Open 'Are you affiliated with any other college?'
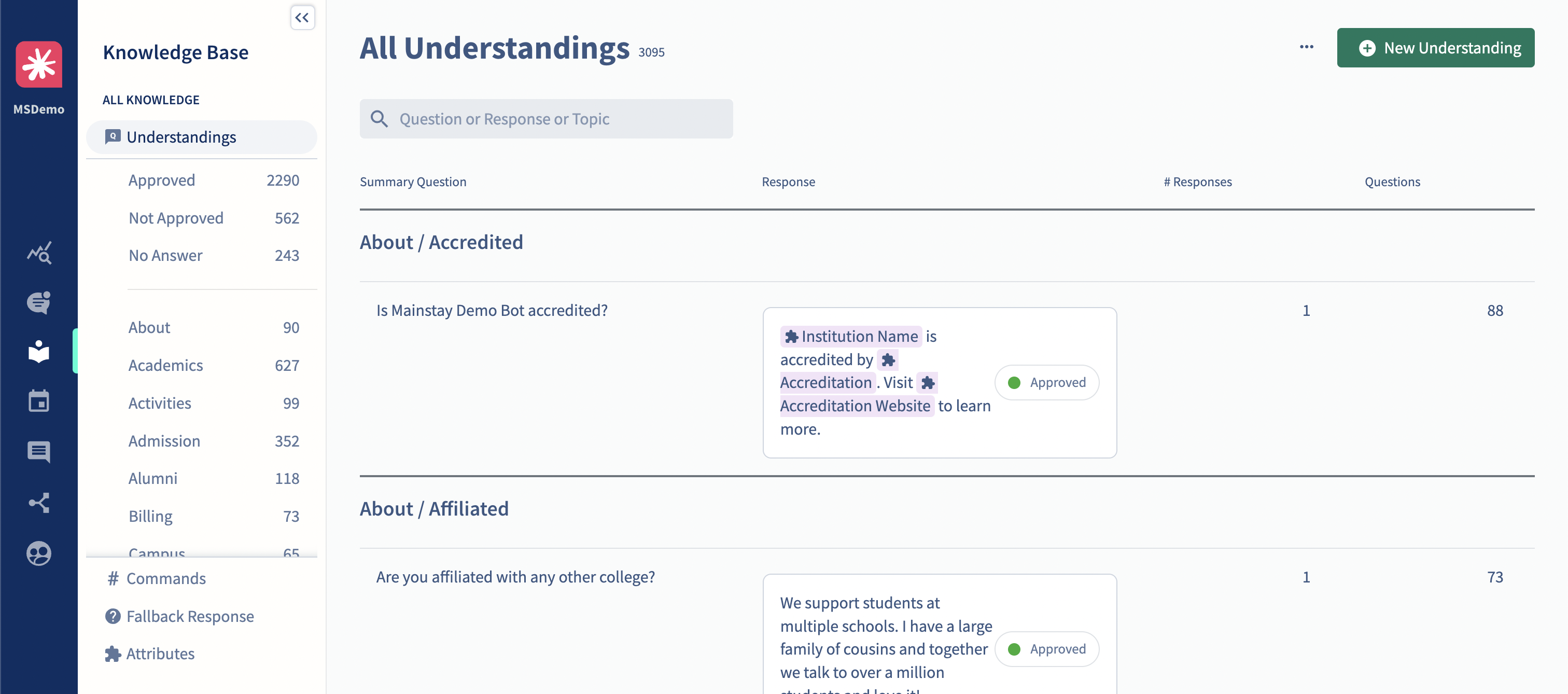This screenshot has width=1568, height=694. click(515, 577)
